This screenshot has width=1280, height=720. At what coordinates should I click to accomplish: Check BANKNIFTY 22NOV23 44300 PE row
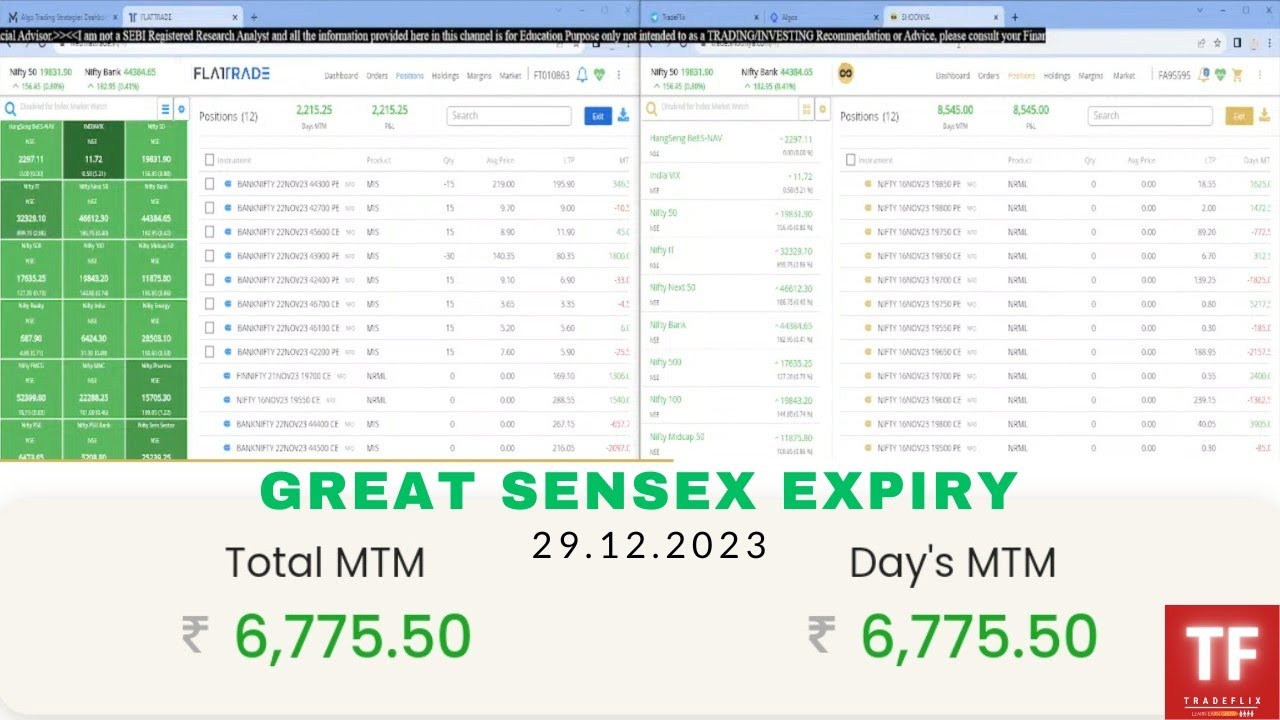point(209,184)
